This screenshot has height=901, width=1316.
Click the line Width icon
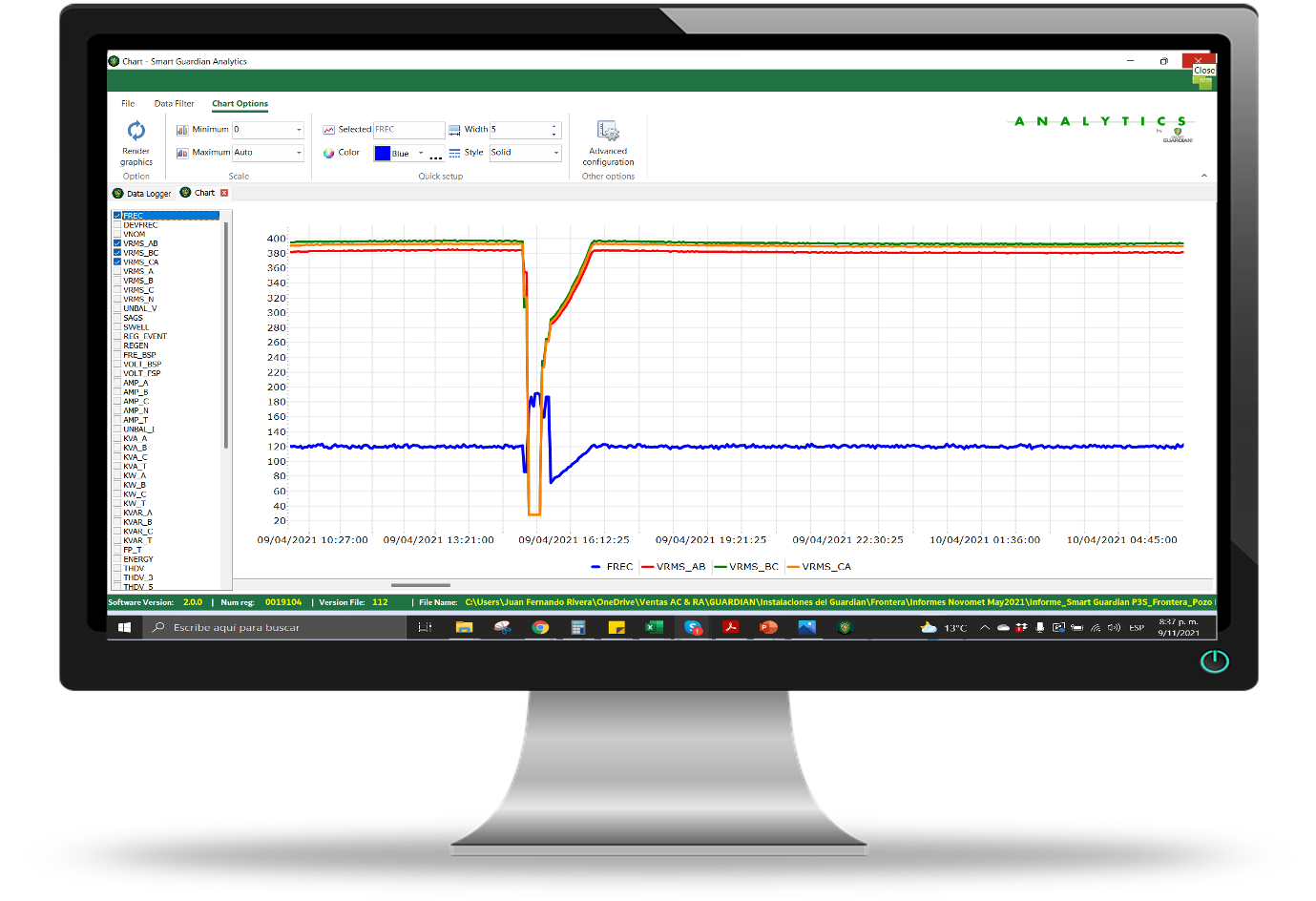pos(454,130)
